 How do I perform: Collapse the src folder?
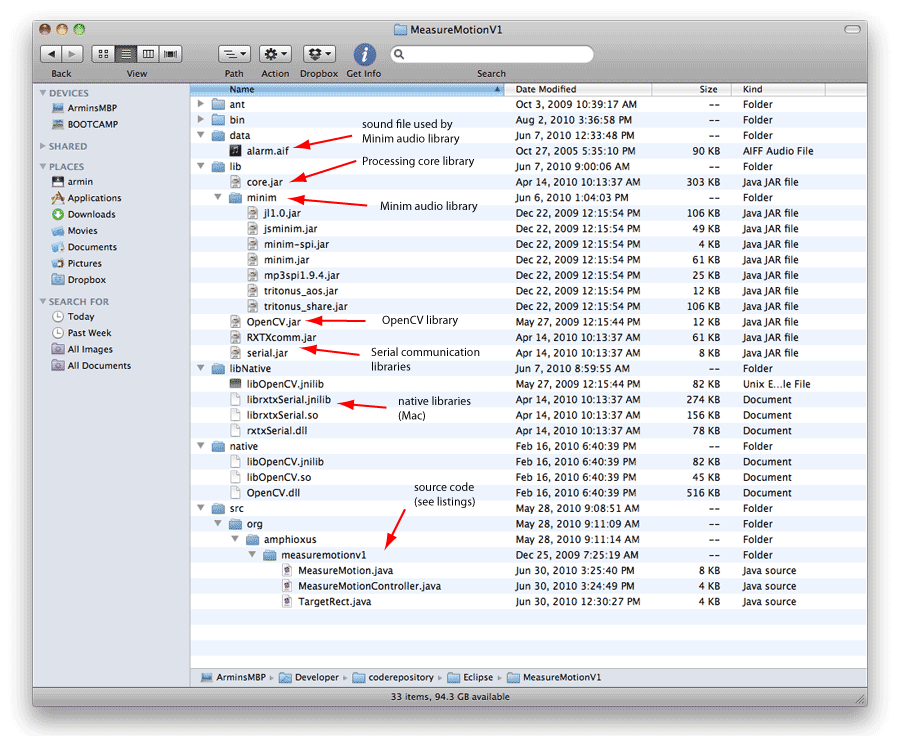tap(200, 508)
